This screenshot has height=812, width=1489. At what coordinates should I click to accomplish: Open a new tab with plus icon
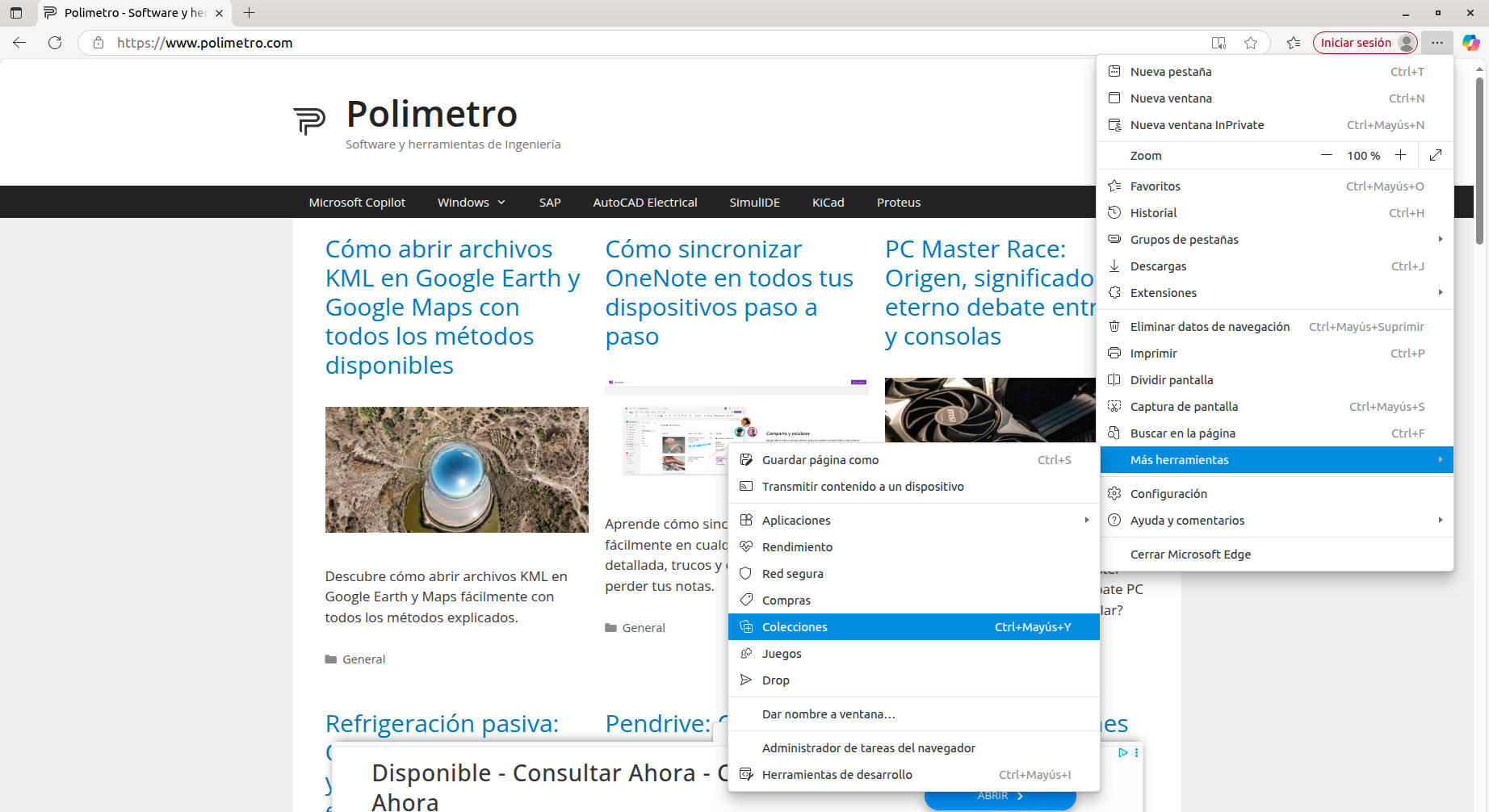click(x=250, y=13)
